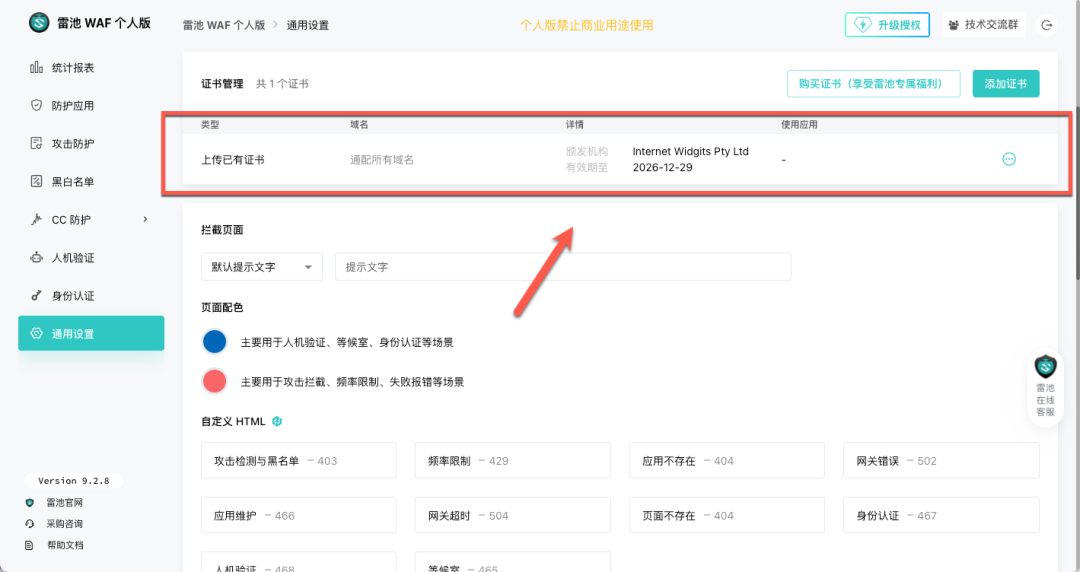
Task: Open the certificate row more-options icon
Action: click(1009, 159)
